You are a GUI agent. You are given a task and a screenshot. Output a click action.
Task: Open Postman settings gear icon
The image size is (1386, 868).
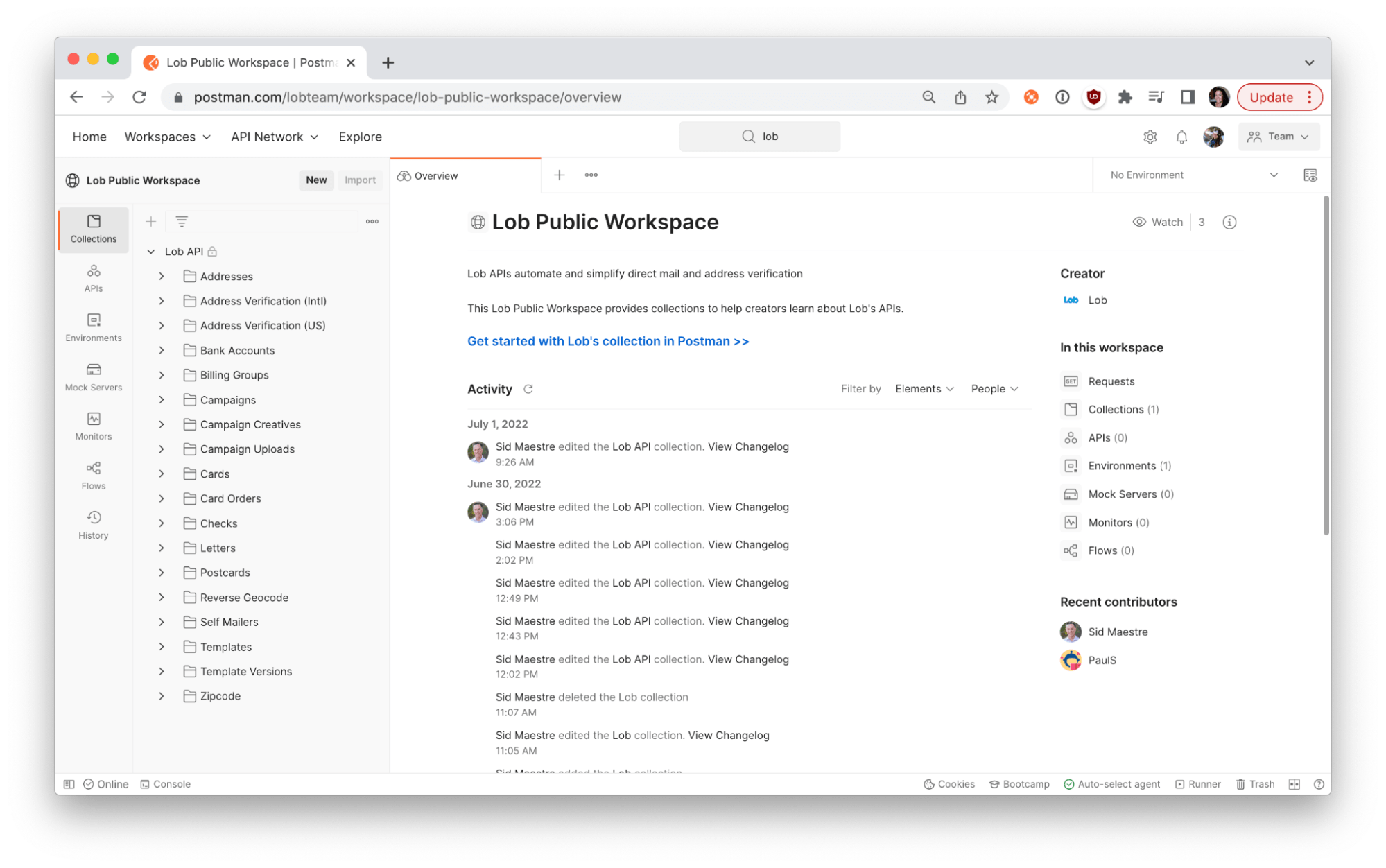point(1150,137)
